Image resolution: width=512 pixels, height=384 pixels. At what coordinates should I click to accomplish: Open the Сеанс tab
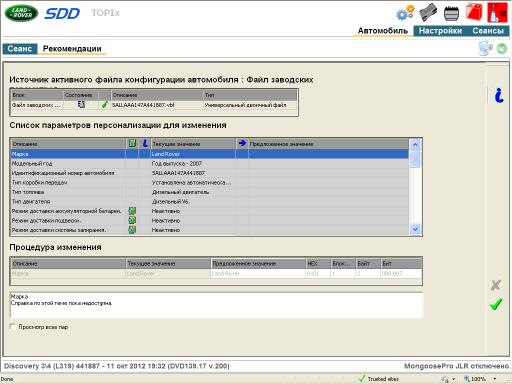coord(20,49)
